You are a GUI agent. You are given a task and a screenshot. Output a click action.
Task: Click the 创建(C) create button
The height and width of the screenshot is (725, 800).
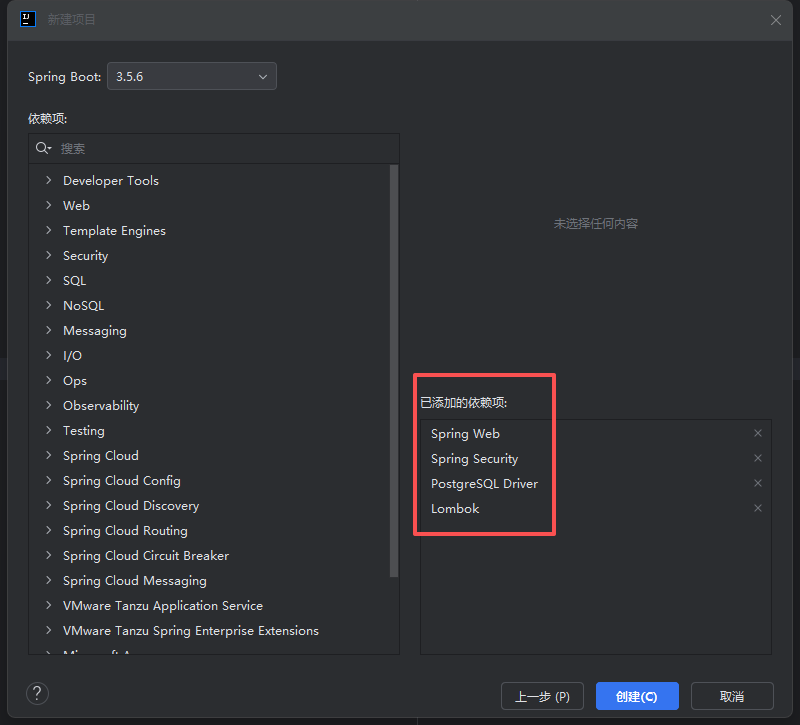(x=637, y=696)
